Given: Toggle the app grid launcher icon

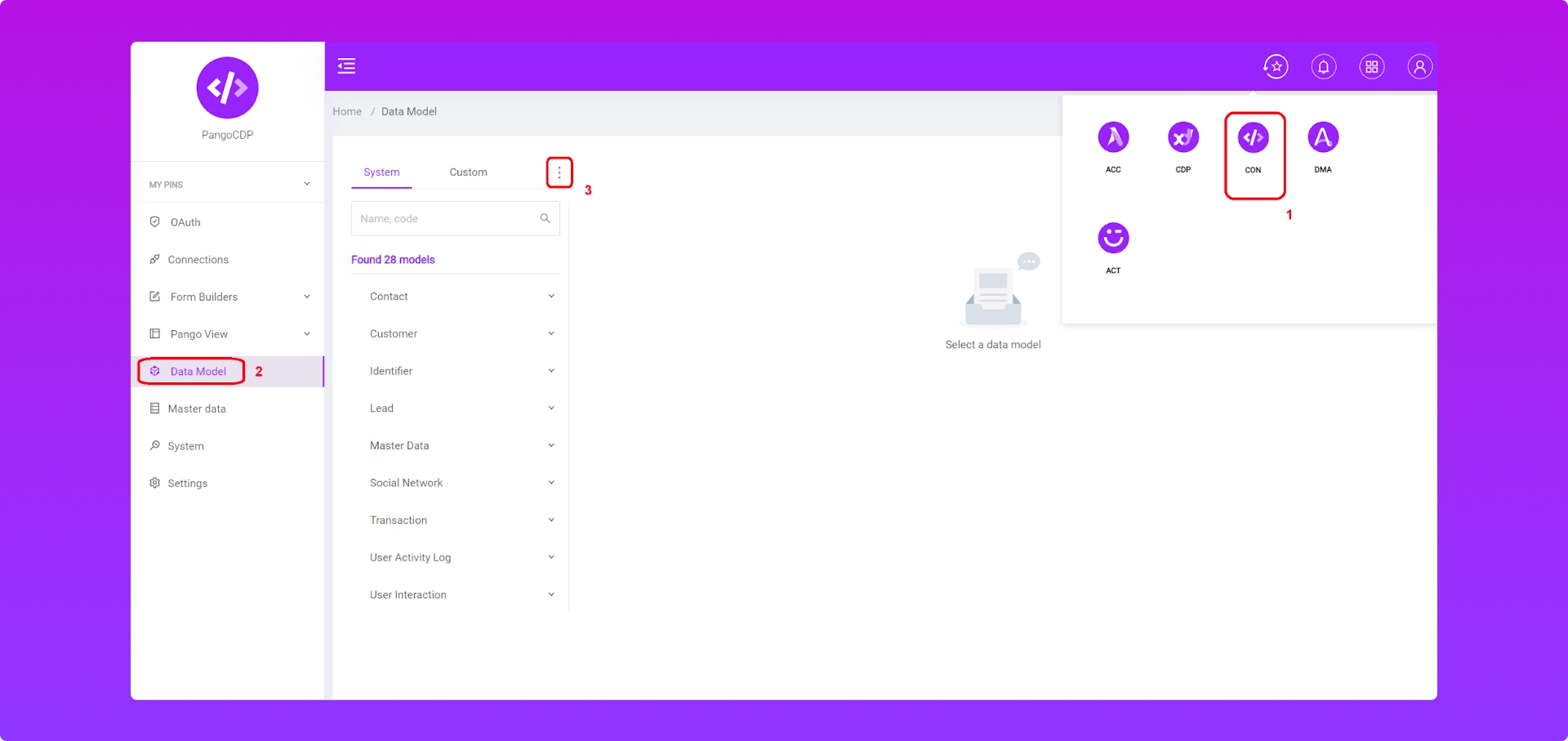Looking at the screenshot, I should [1371, 67].
